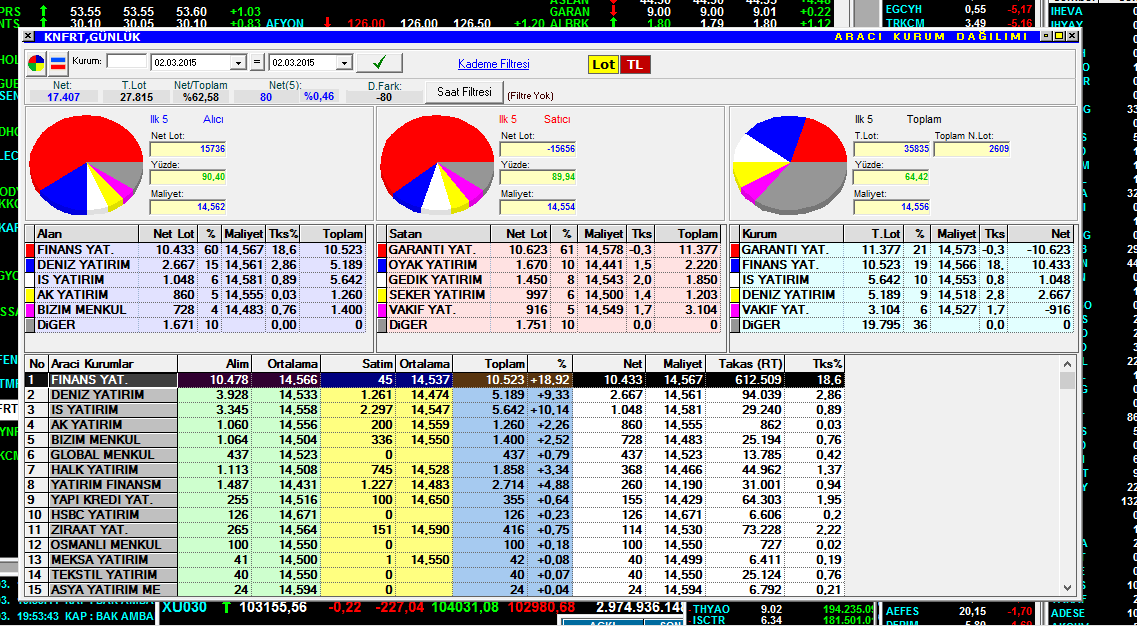Click the pie chart view icon
This screenshot has width=1137, height=626.
(36, 64)
